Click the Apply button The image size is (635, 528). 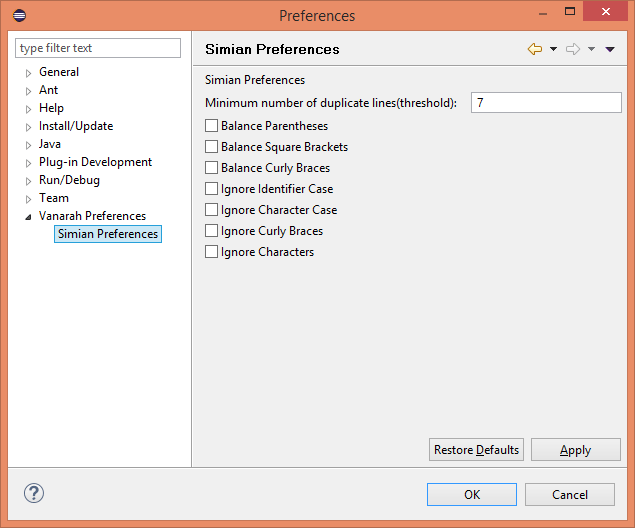(x=575, y=449)
